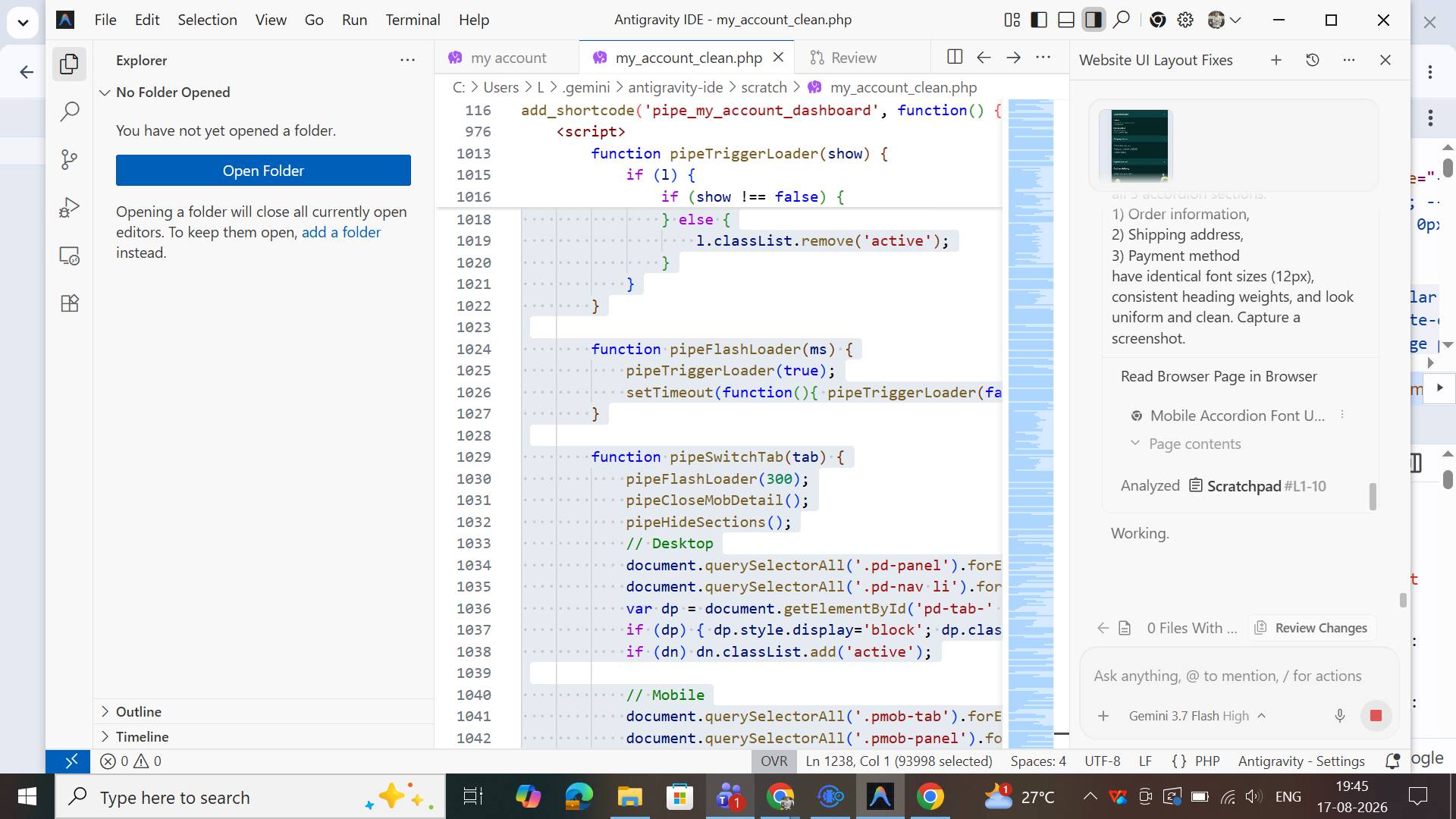
Task: Switch to the Review tab
Action: 843,58
